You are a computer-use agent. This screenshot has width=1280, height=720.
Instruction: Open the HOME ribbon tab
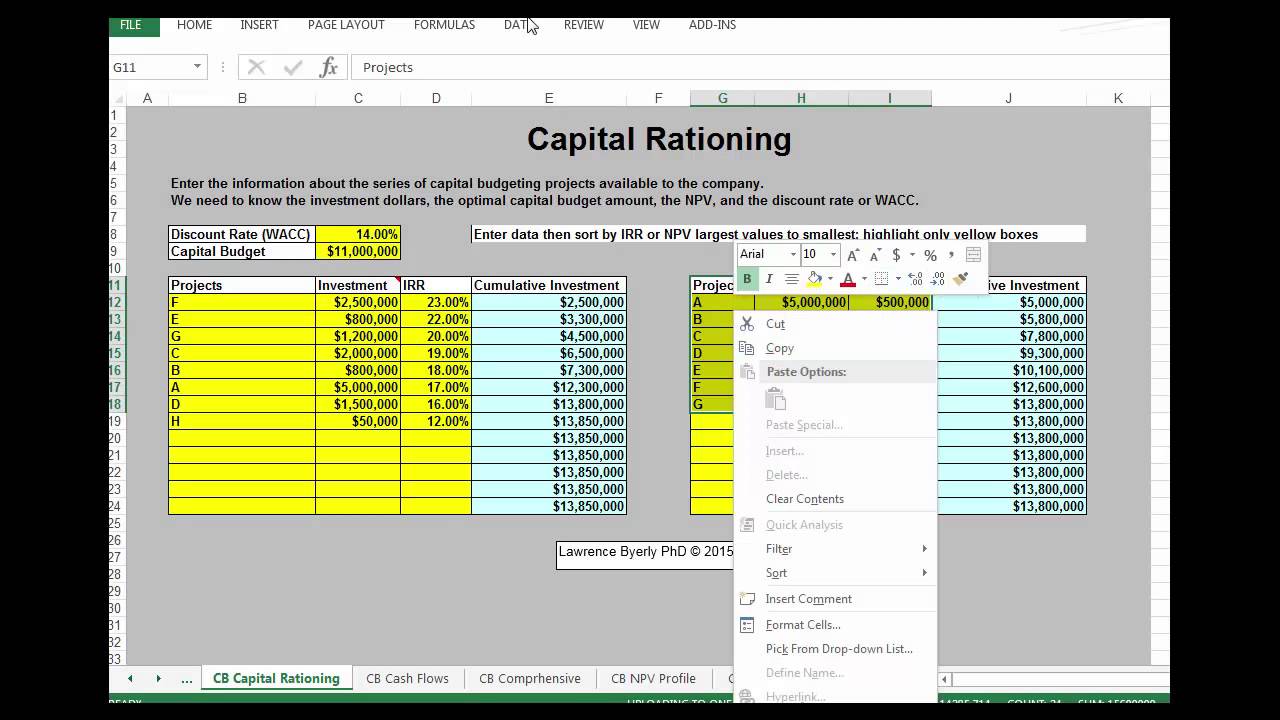point(194,25)
